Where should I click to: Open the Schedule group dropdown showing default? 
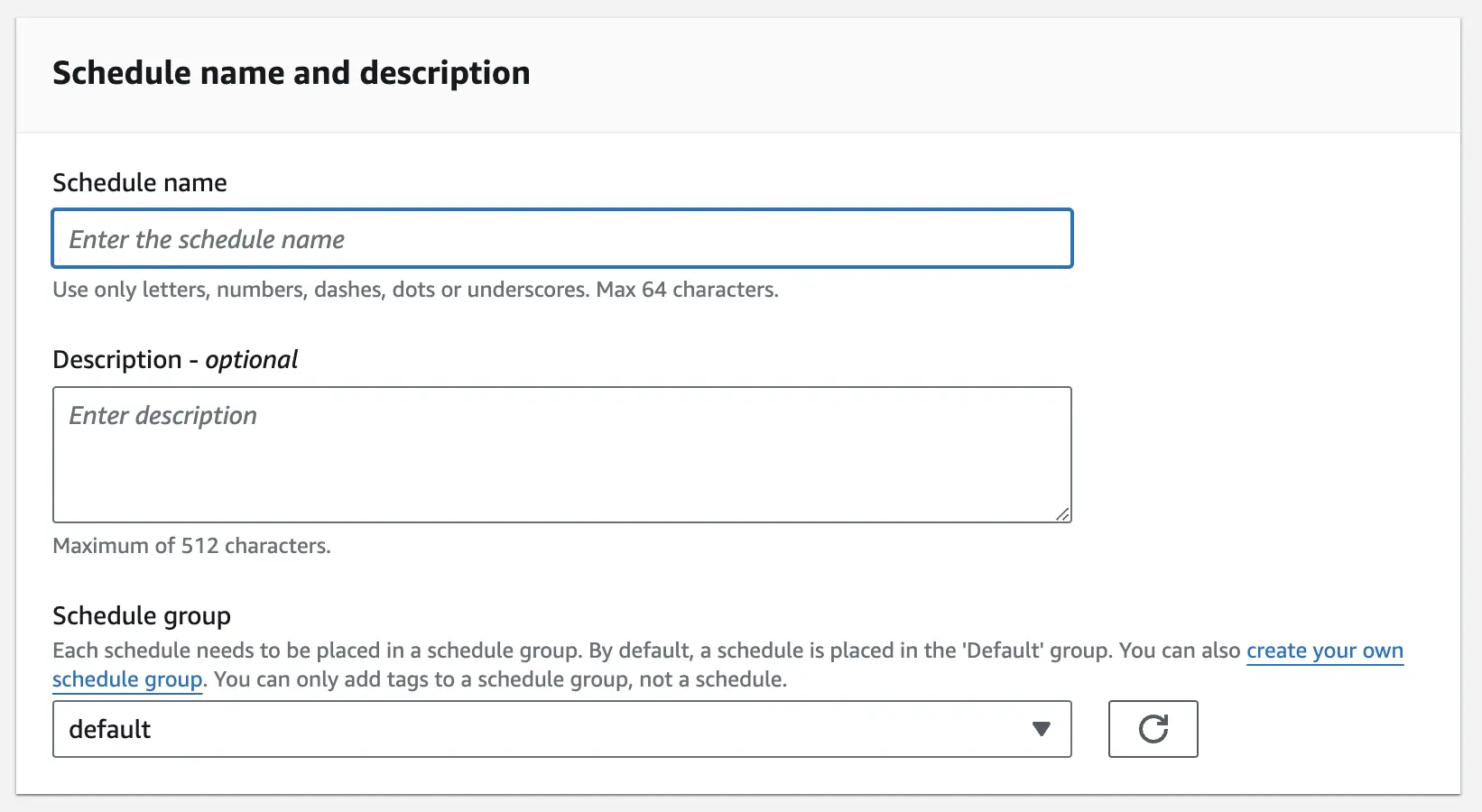pos(562,729)
